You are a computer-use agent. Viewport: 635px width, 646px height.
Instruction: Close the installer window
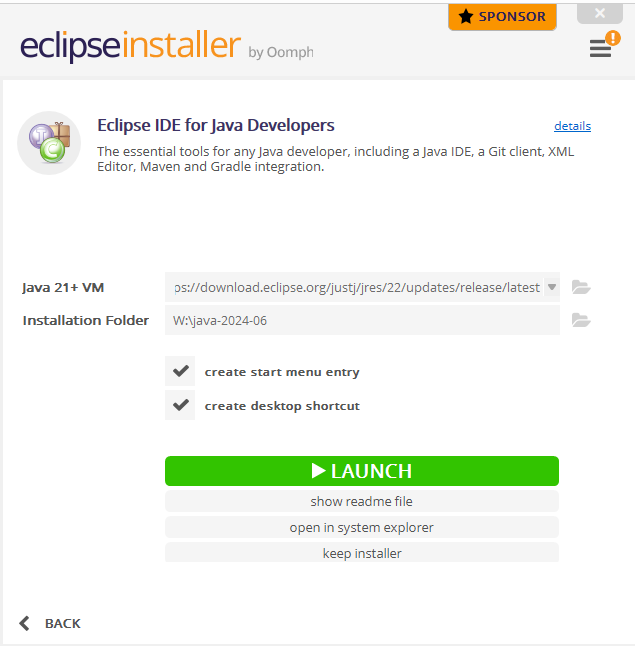tap(600, 14)
